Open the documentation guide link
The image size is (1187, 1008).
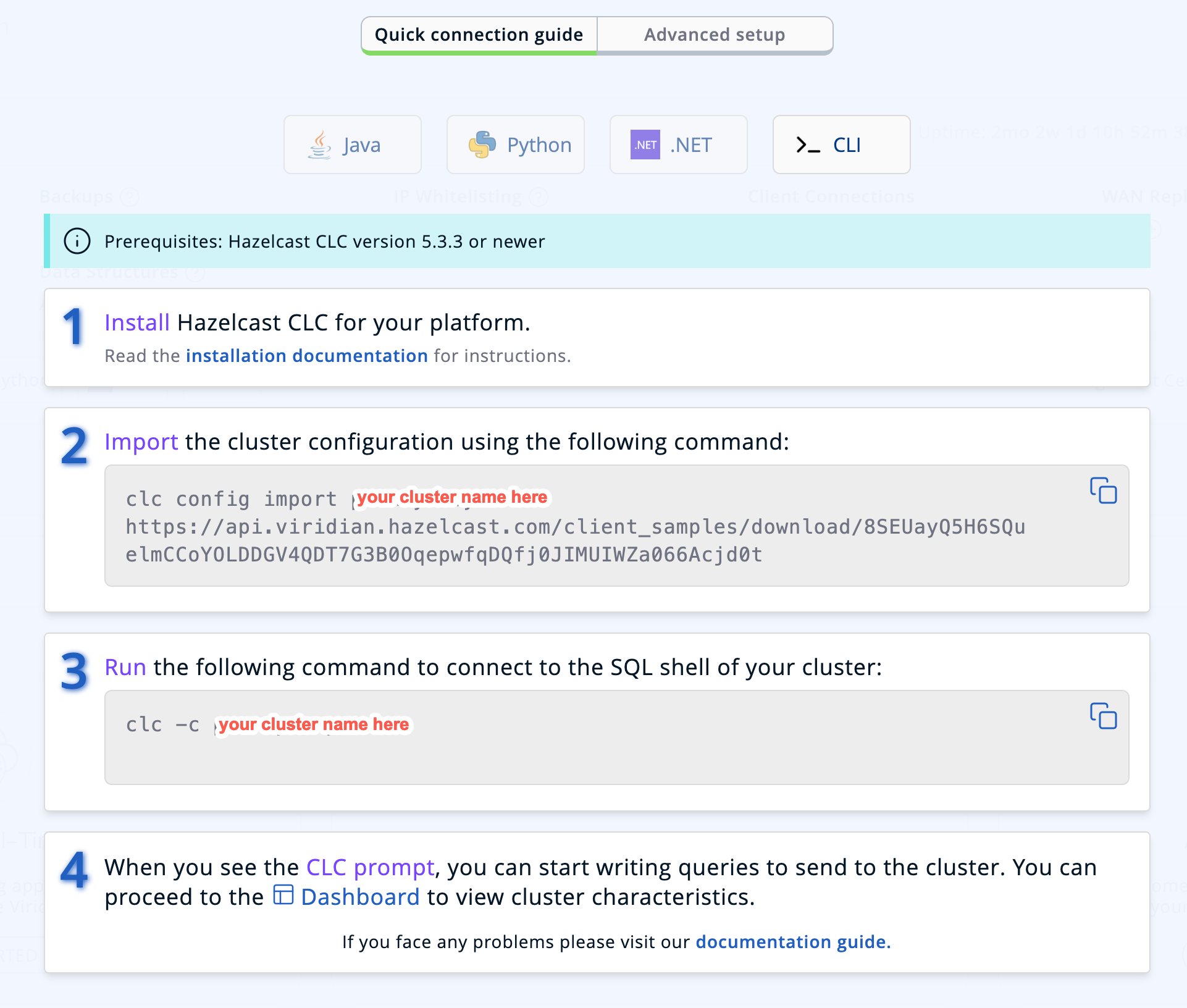(x=792, y=942)
